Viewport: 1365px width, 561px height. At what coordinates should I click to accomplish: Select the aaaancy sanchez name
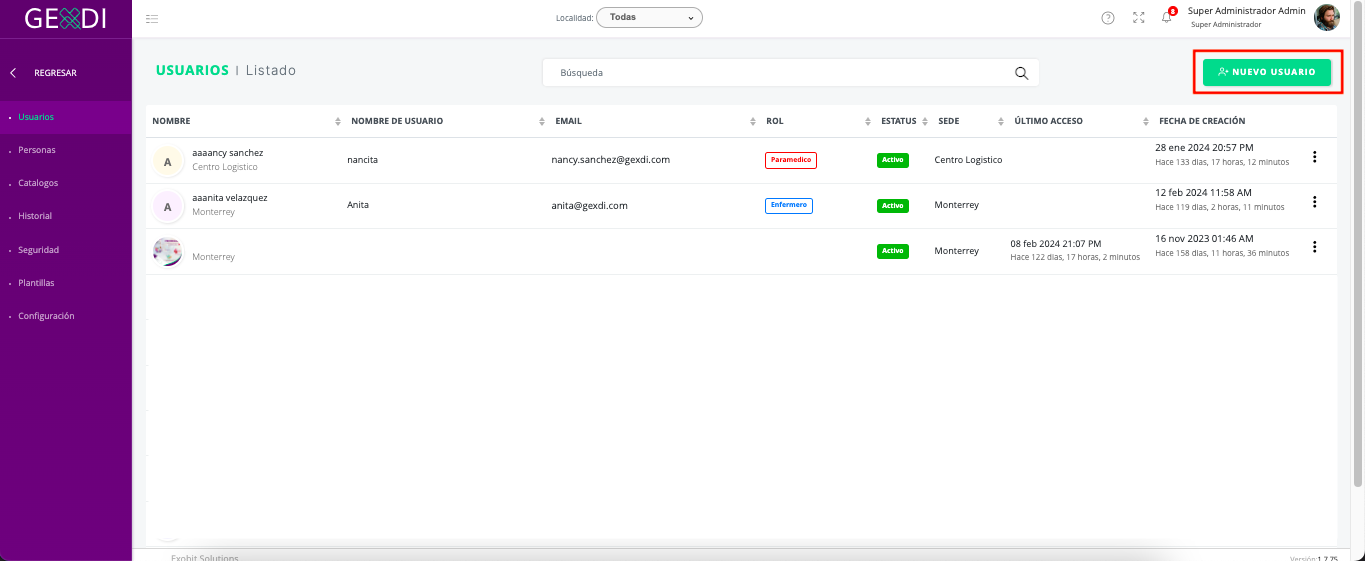point(228,153)
